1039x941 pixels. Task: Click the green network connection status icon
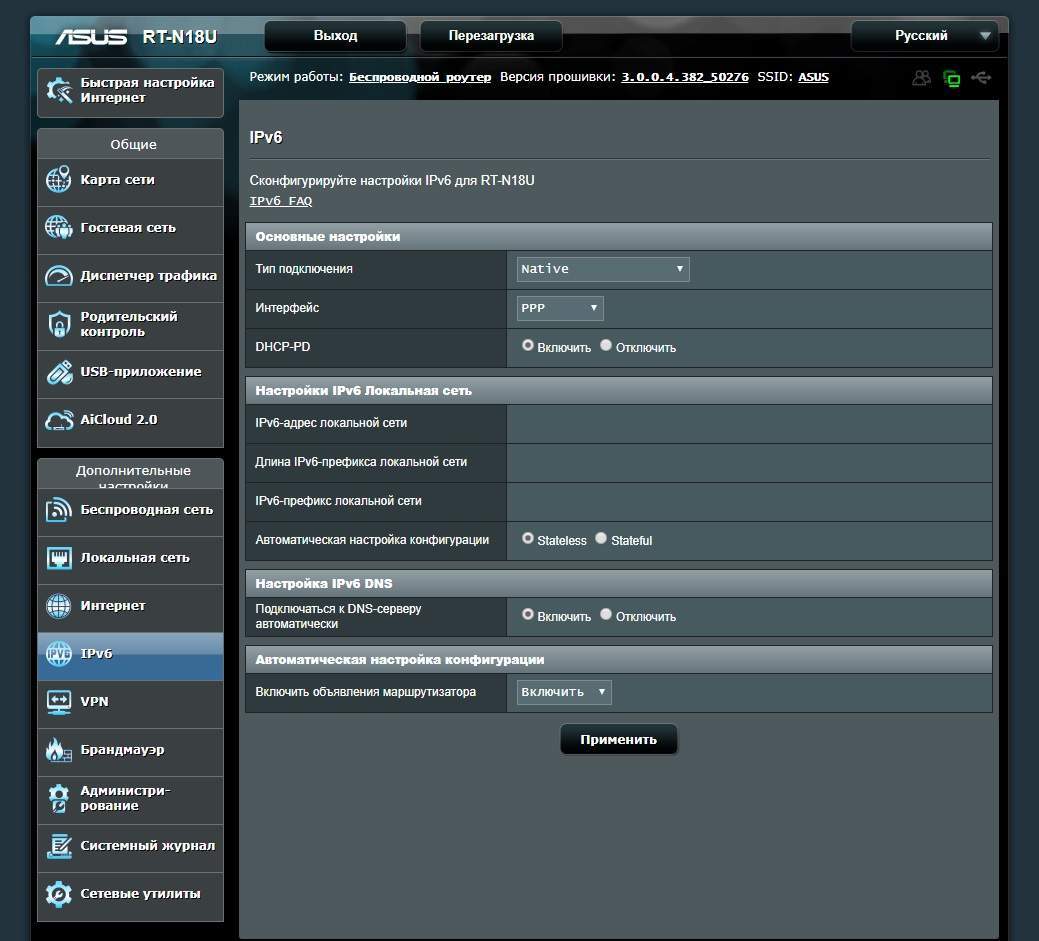click(x=952, y=79)
